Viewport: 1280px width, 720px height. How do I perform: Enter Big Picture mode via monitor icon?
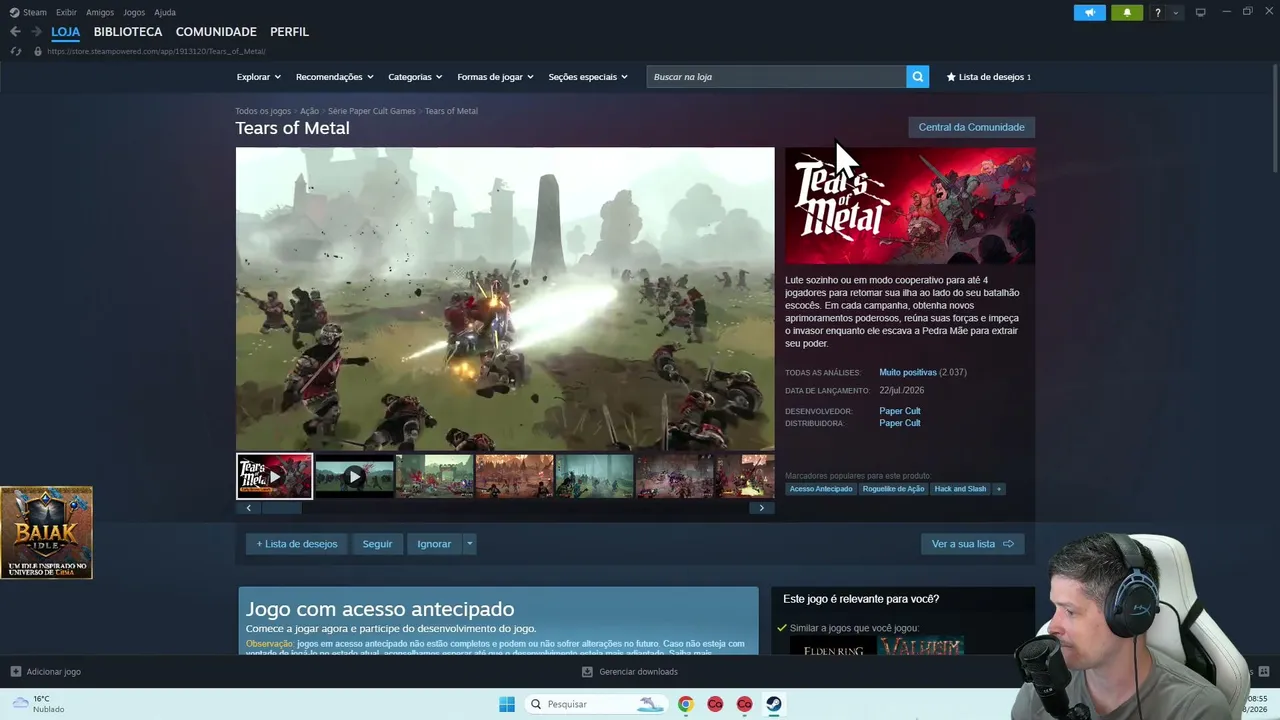click(1200, 12)
